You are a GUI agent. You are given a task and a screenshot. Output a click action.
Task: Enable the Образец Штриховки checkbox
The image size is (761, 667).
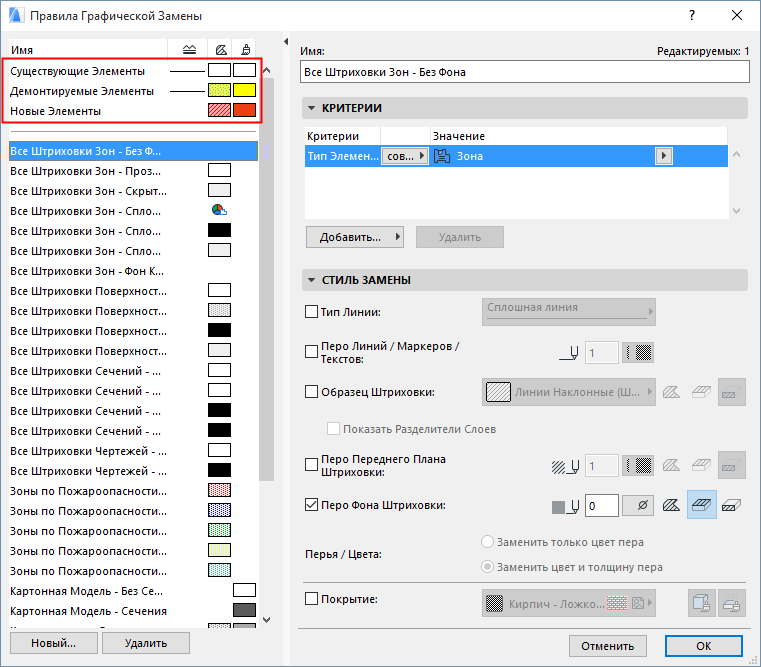(311, 391)
